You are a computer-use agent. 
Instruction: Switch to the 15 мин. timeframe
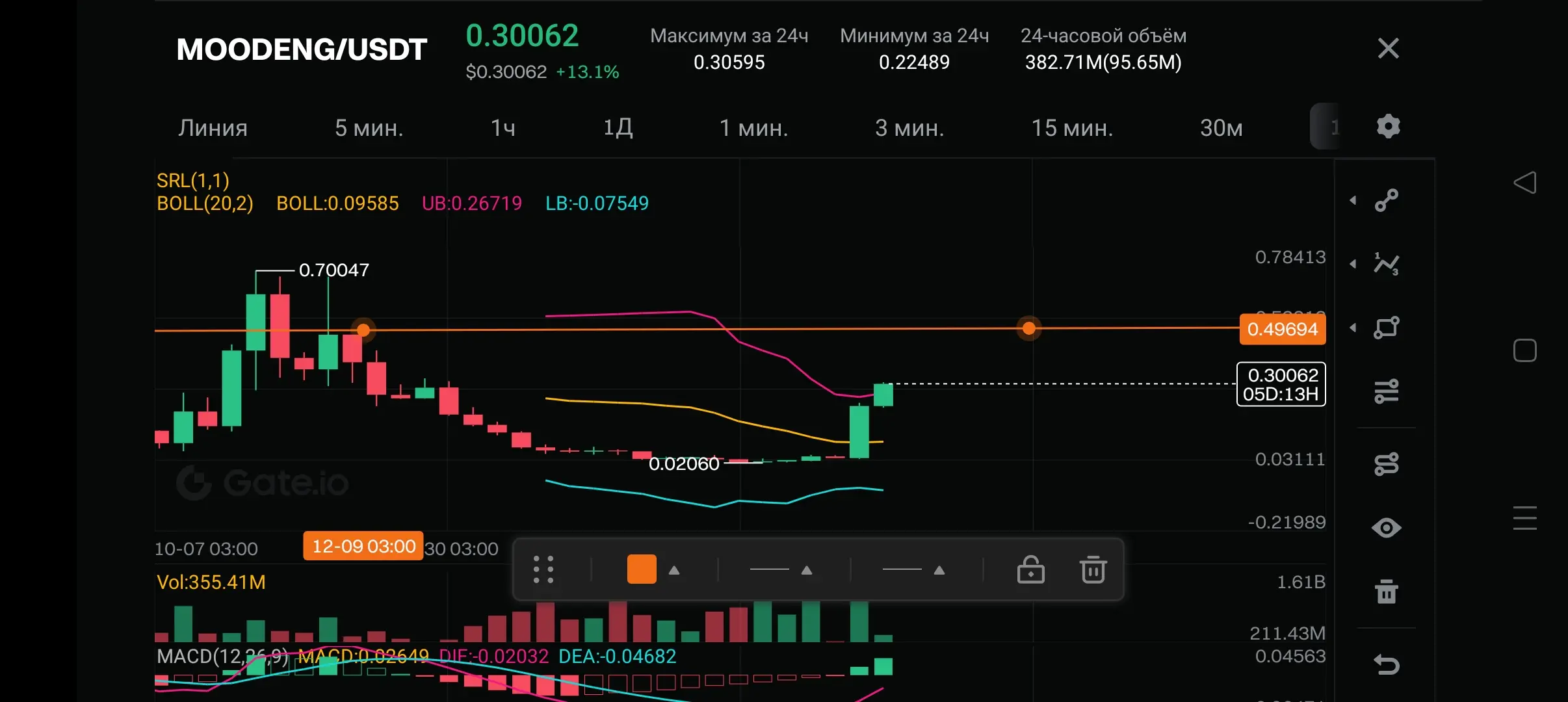coord(1072,128)
